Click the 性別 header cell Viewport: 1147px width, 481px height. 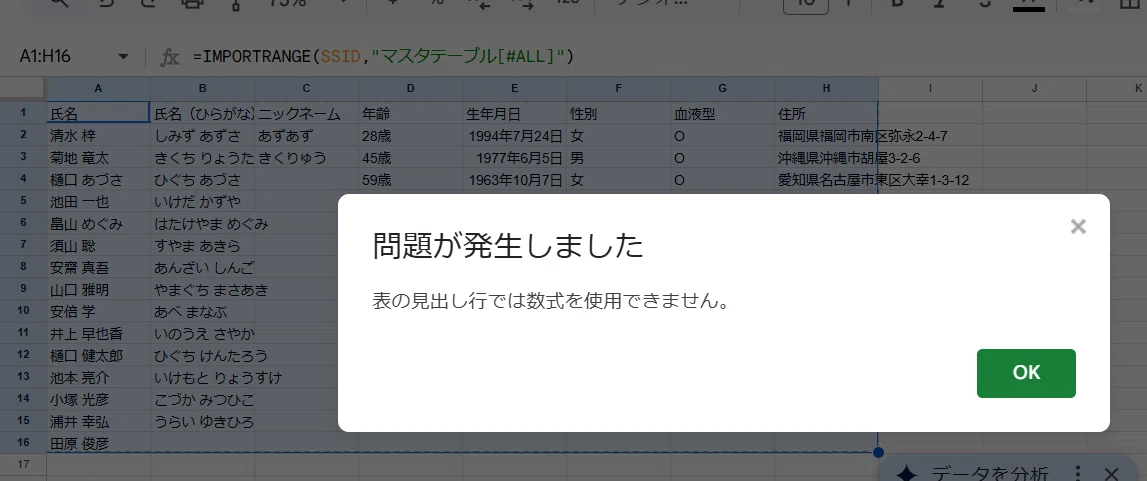tap(617, 113)
